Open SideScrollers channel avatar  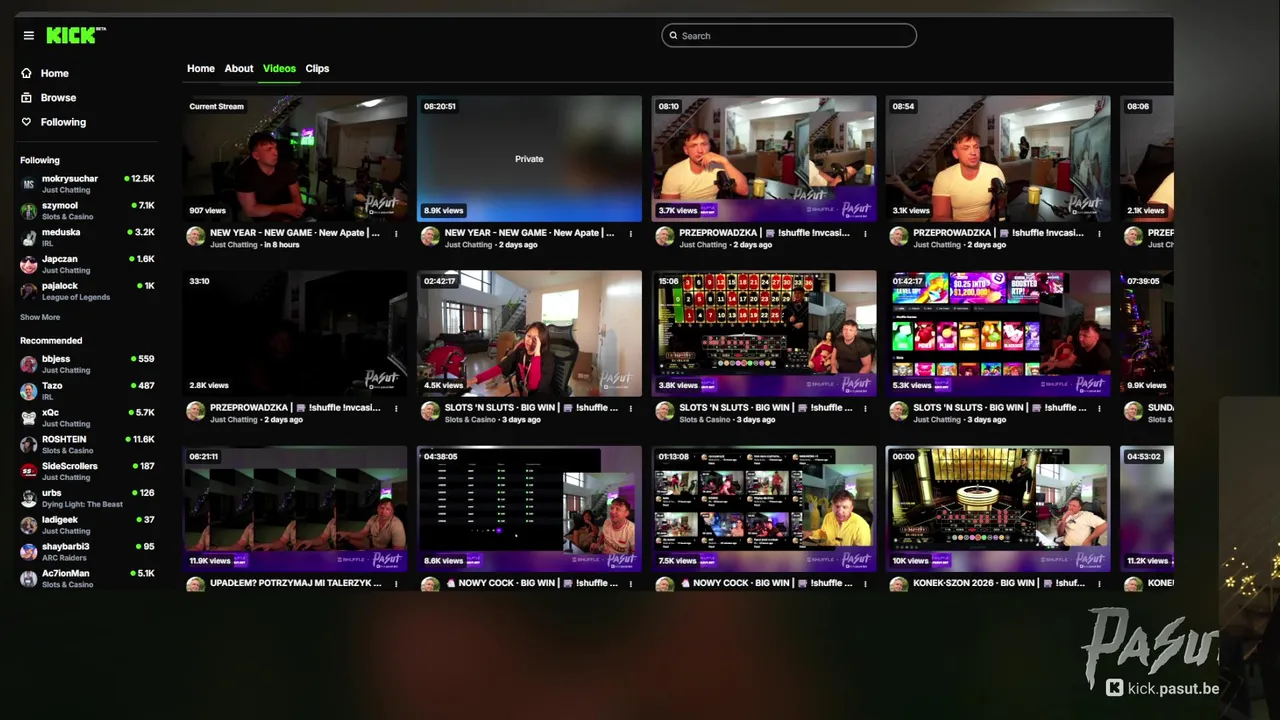(28, 471)
